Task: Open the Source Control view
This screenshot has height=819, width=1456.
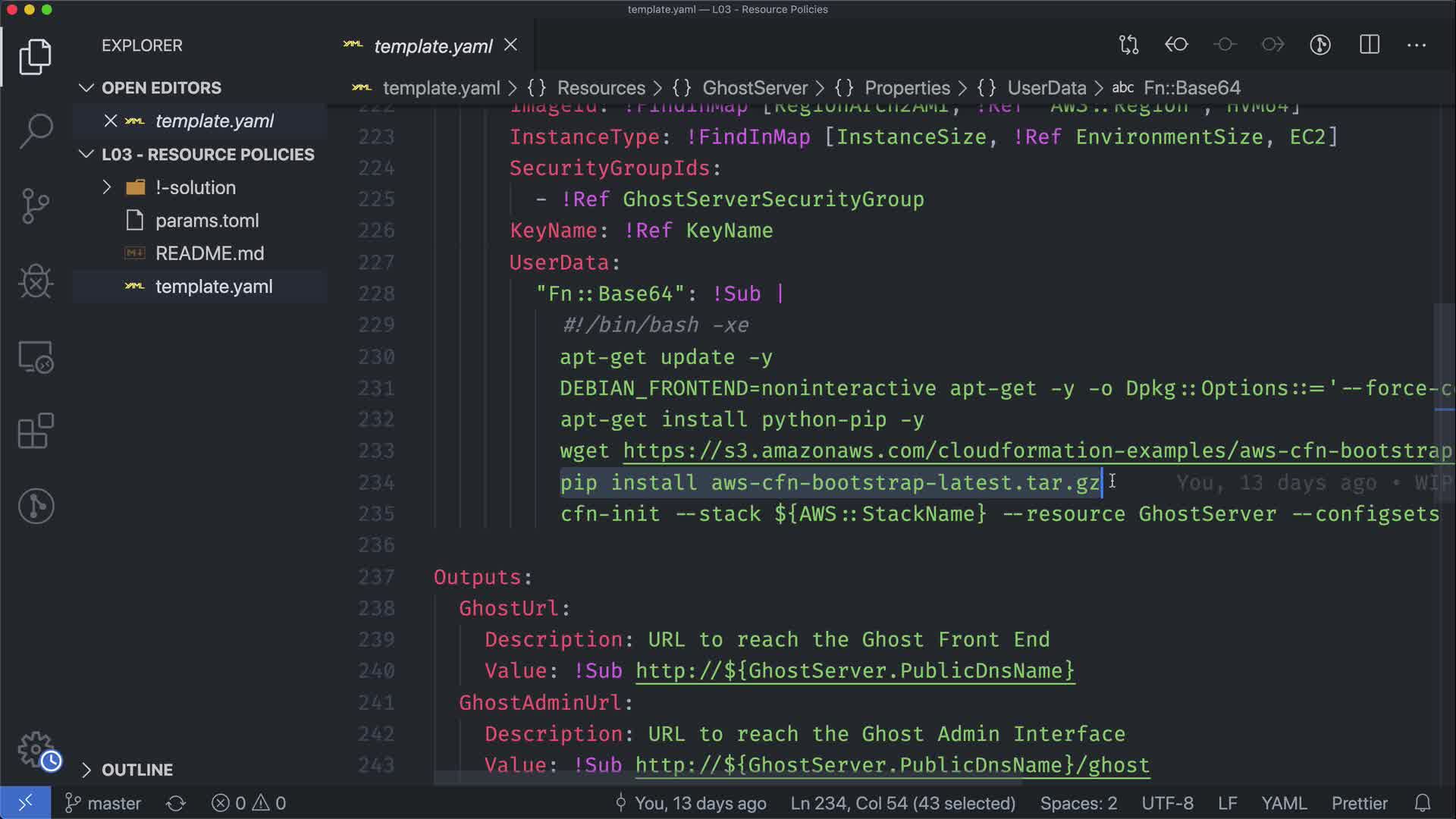Action: [36, 206]
